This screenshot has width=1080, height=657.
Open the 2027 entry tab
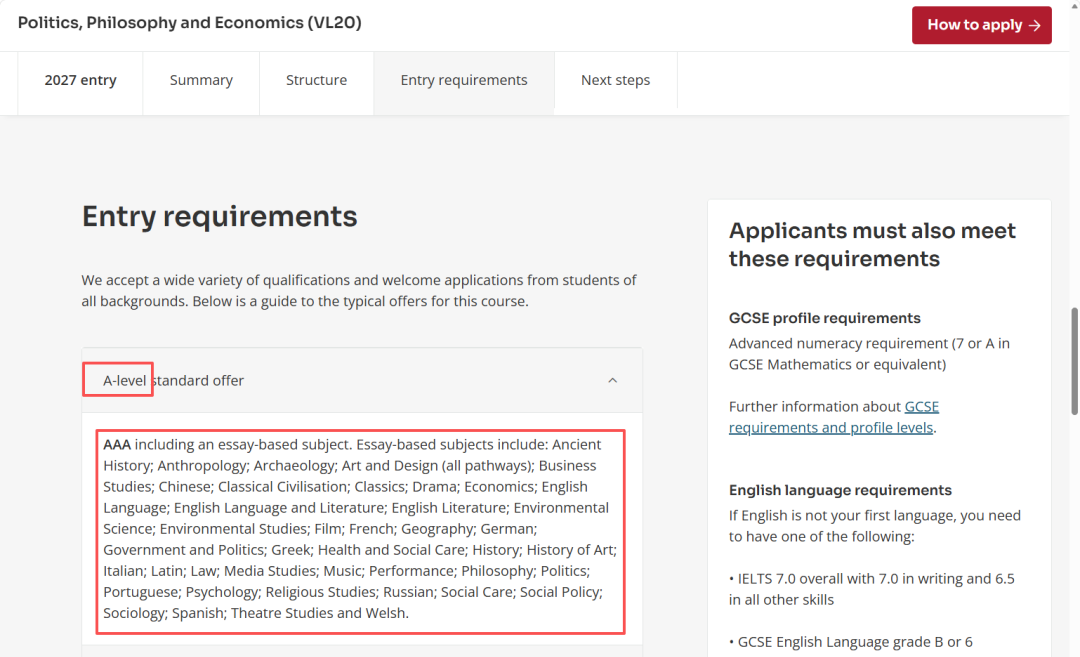pyautogui.click(x=81, y=81)
